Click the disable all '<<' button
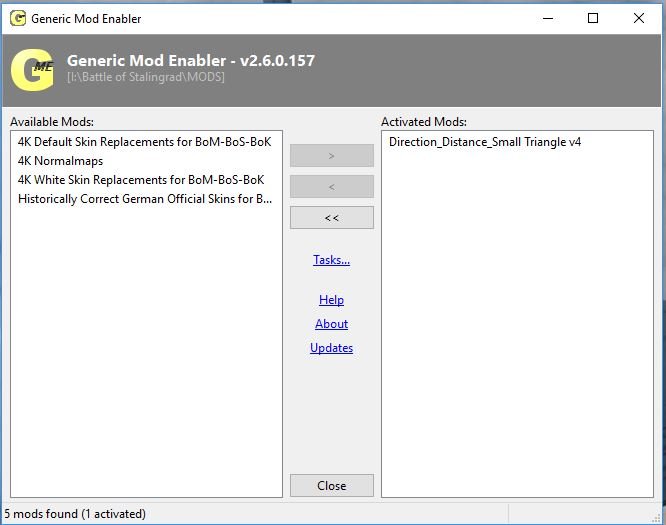Viewport: 666px width, 525px height. (332, 218)
